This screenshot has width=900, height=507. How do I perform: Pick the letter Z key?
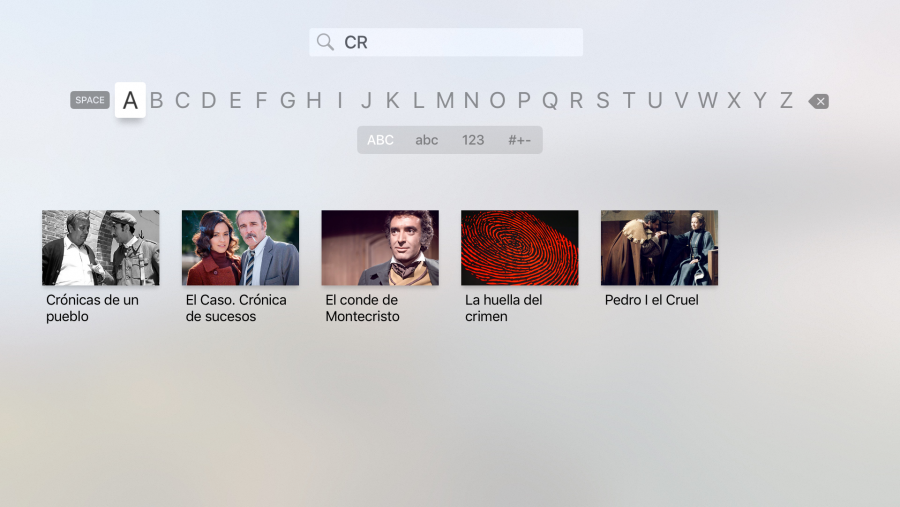[786, 100]
